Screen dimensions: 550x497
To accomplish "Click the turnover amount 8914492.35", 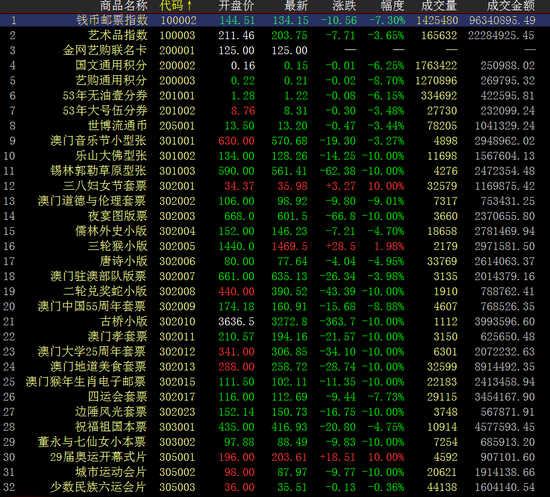I will point(505,367).
